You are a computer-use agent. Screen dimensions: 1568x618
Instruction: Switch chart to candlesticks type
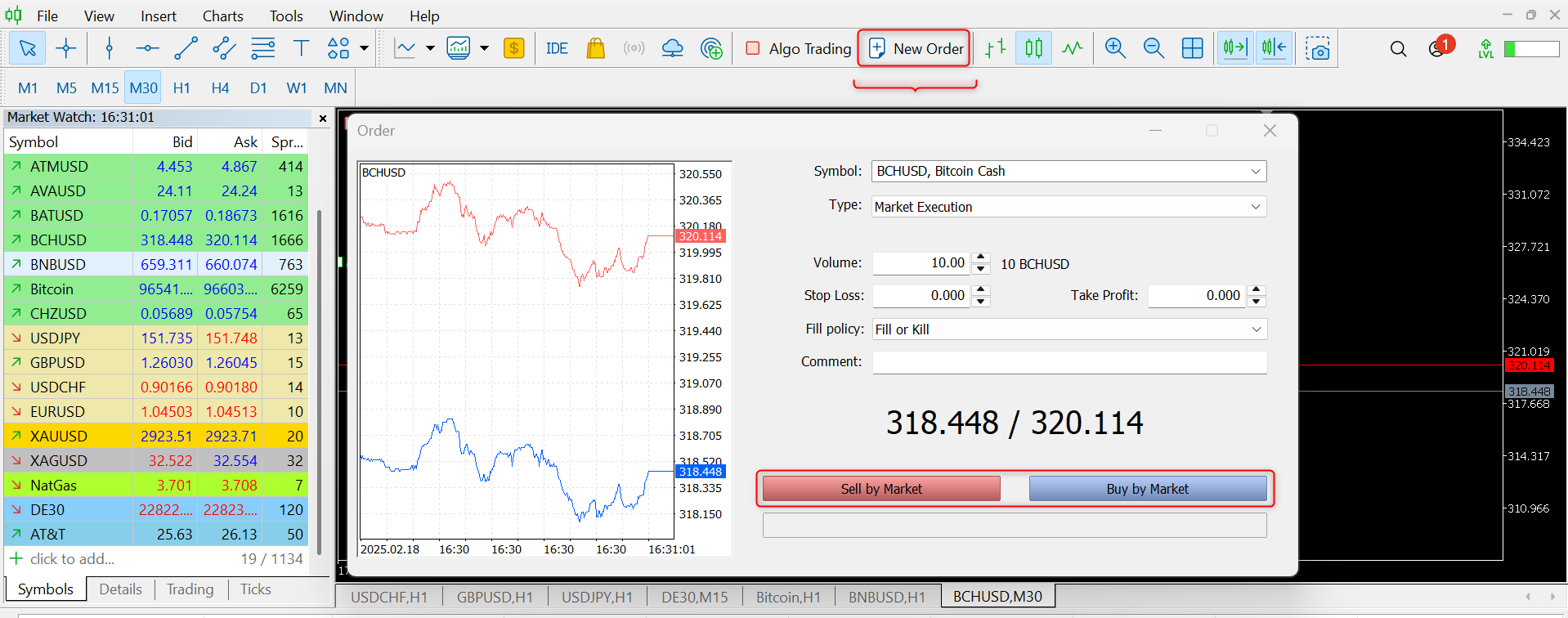click(1033, 48)
